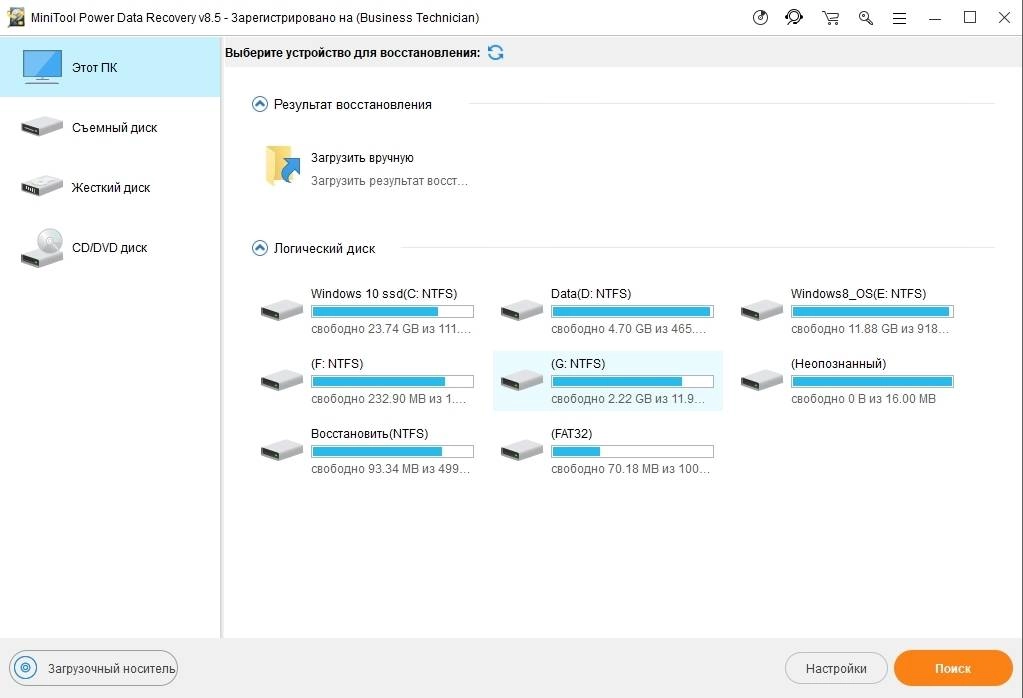Click the Data(D: NTFS) label

(591, 294)
